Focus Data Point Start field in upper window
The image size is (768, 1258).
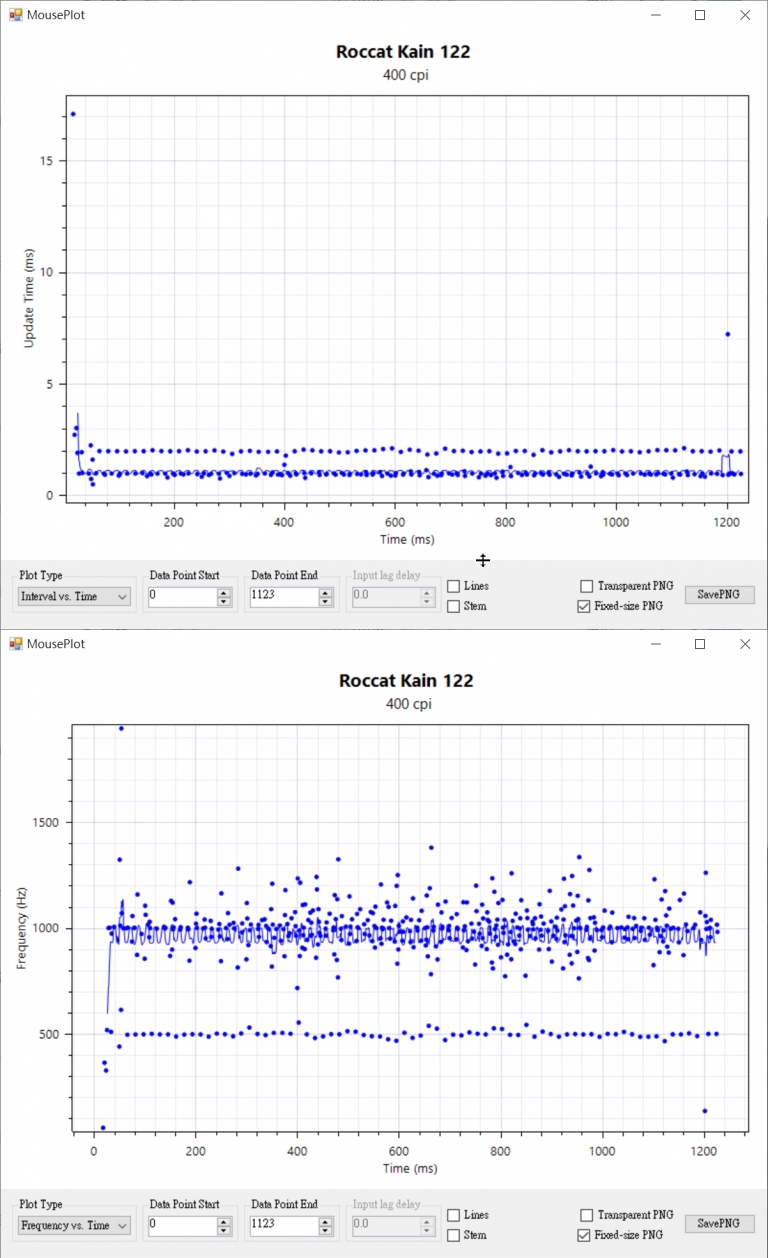[x=181, y=596]
